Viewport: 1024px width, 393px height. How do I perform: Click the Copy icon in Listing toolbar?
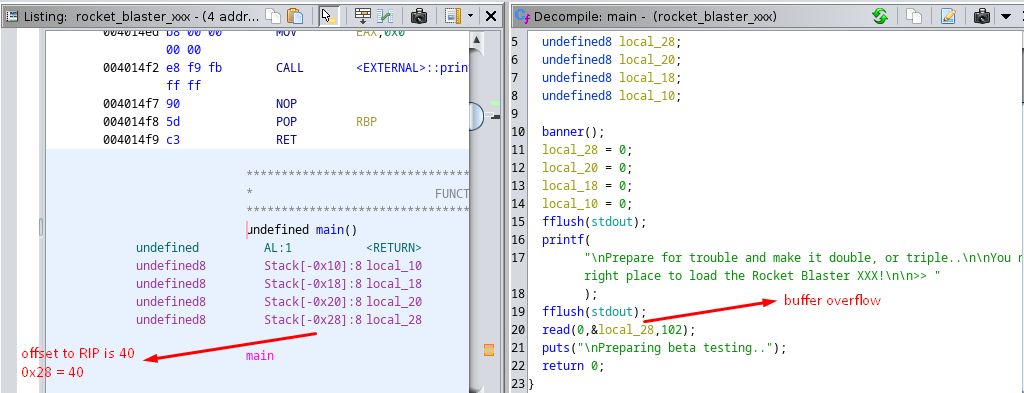pyautogui.click(x=274, y=15)
